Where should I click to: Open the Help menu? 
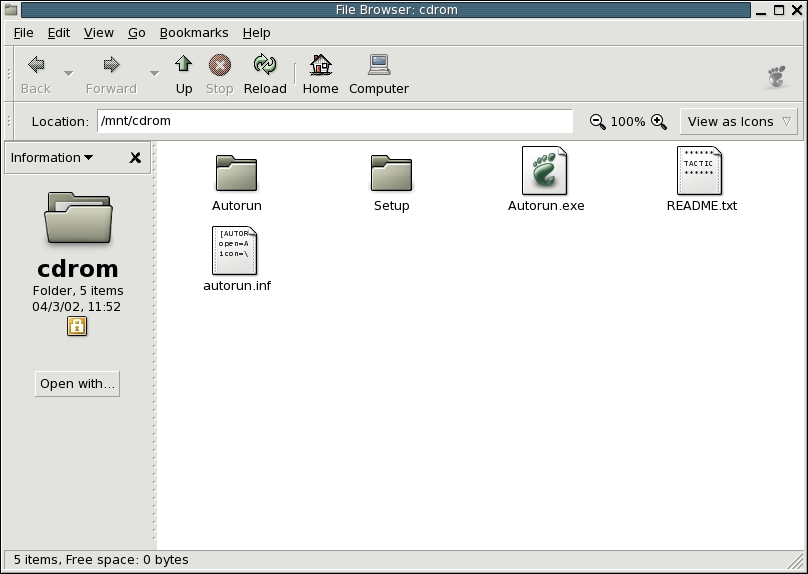click(256, 33)
